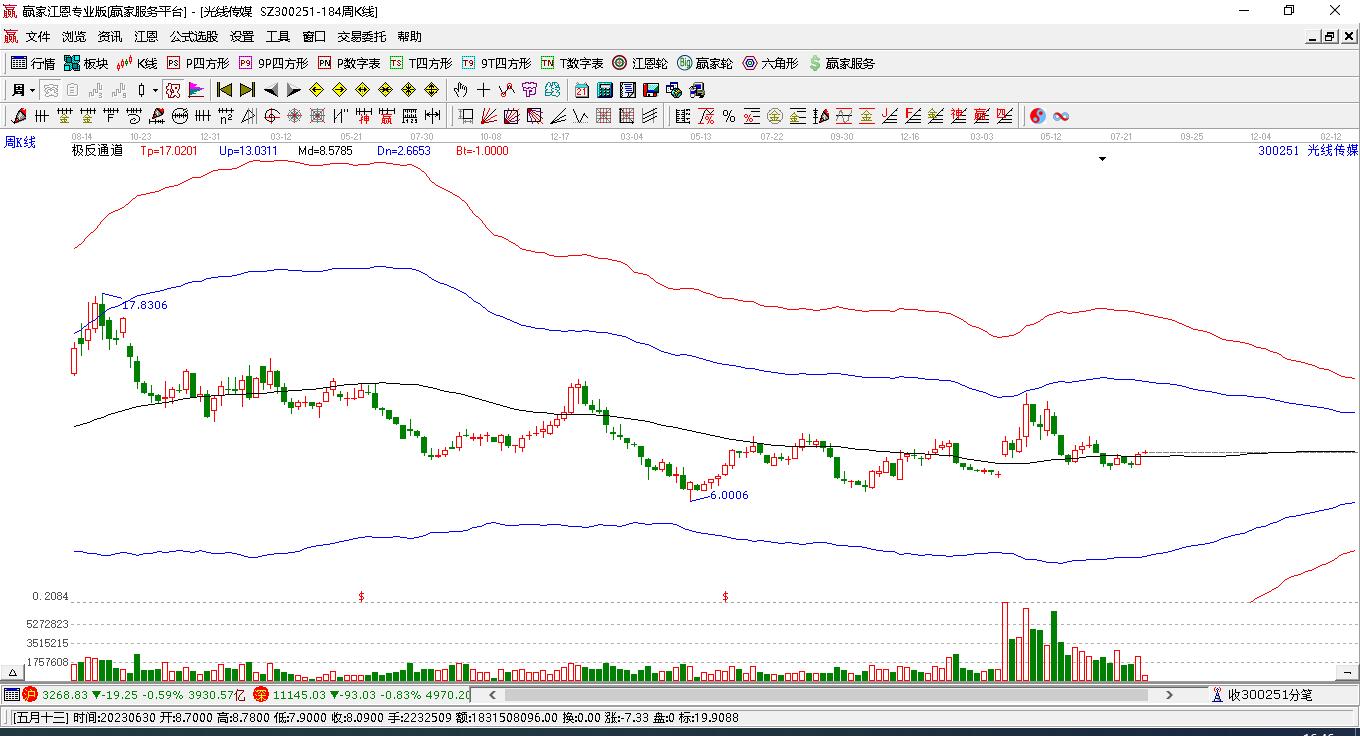Select the crosshair cursor tool
Image resolution: width=1360 pixels, height=736 pixels.
click(x=484, y=90)
